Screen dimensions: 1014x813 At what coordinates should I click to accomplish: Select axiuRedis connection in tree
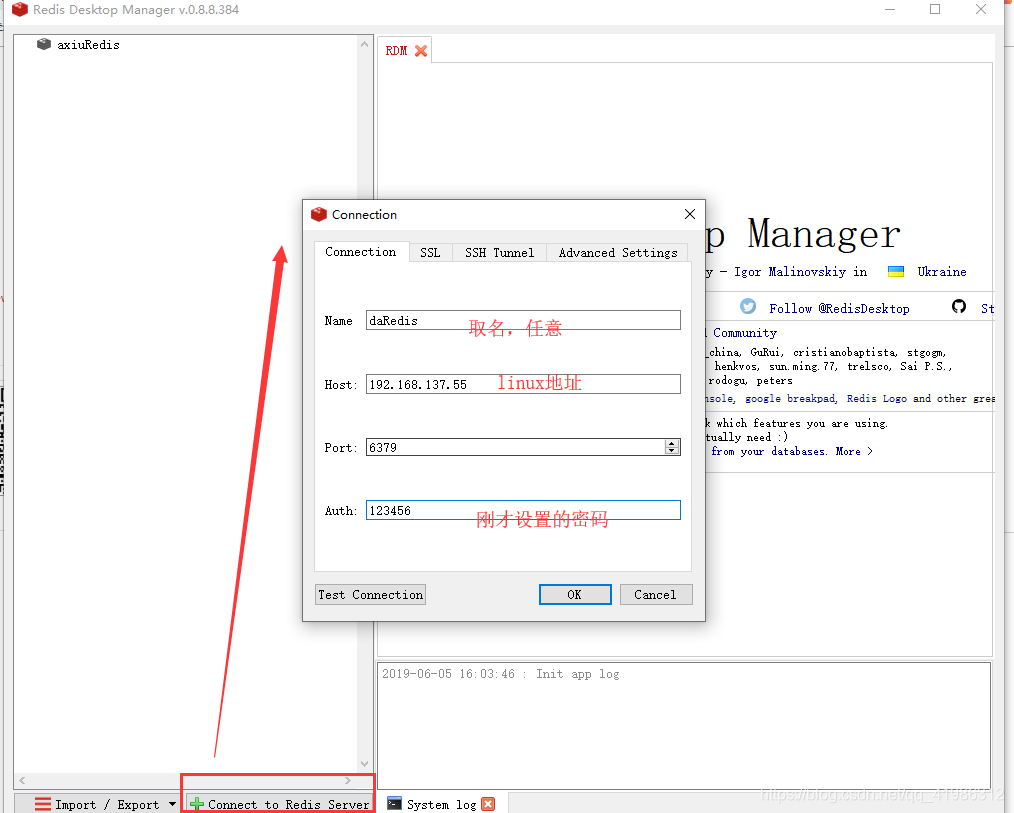click(88, 45)
